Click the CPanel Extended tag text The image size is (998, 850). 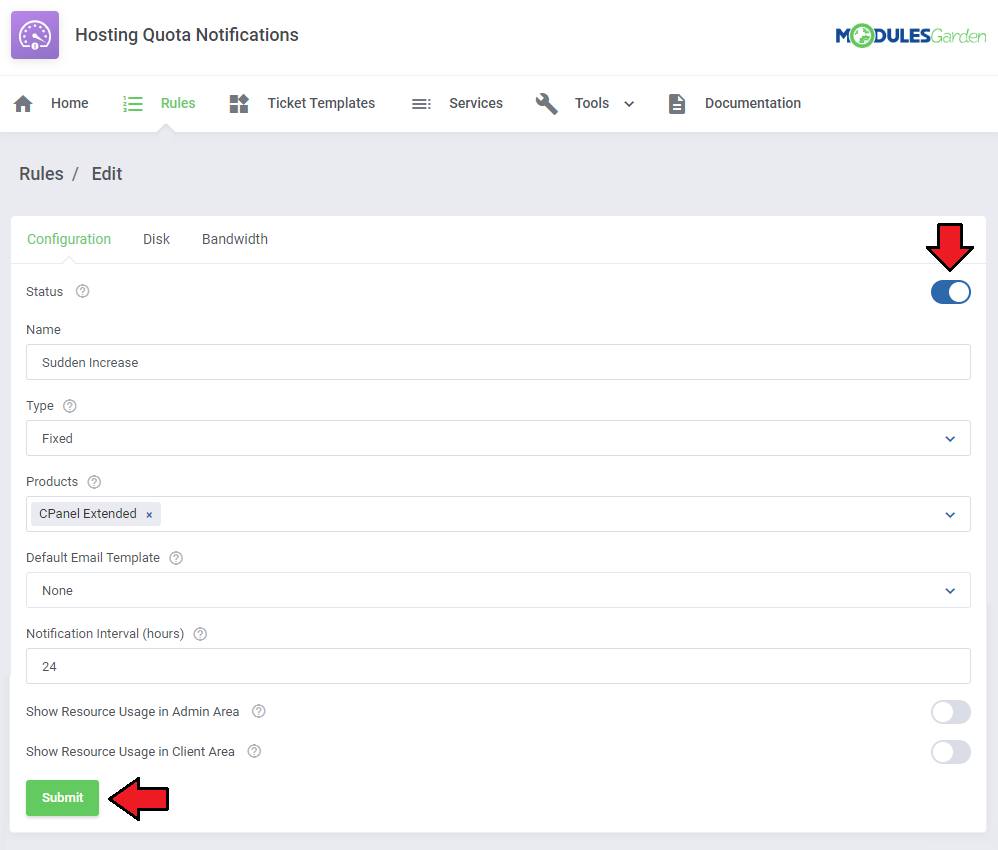coord(88,514)
